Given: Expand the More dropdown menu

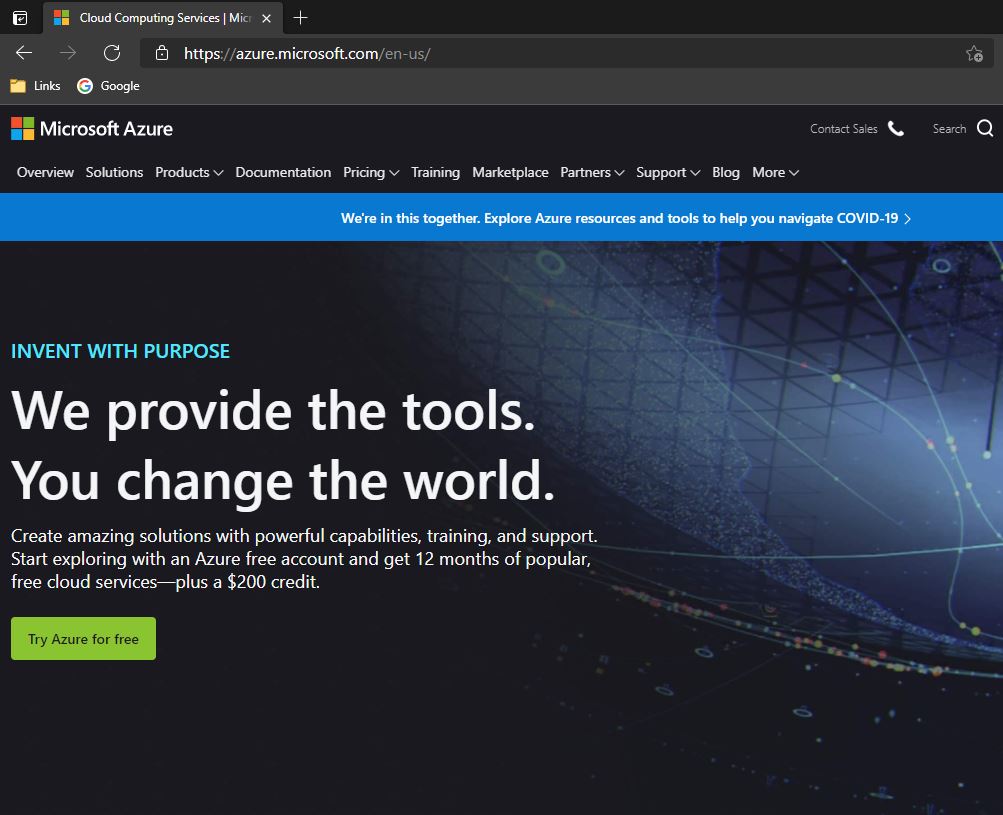Looking at the screenshot, I should click(x=775, y=172).
